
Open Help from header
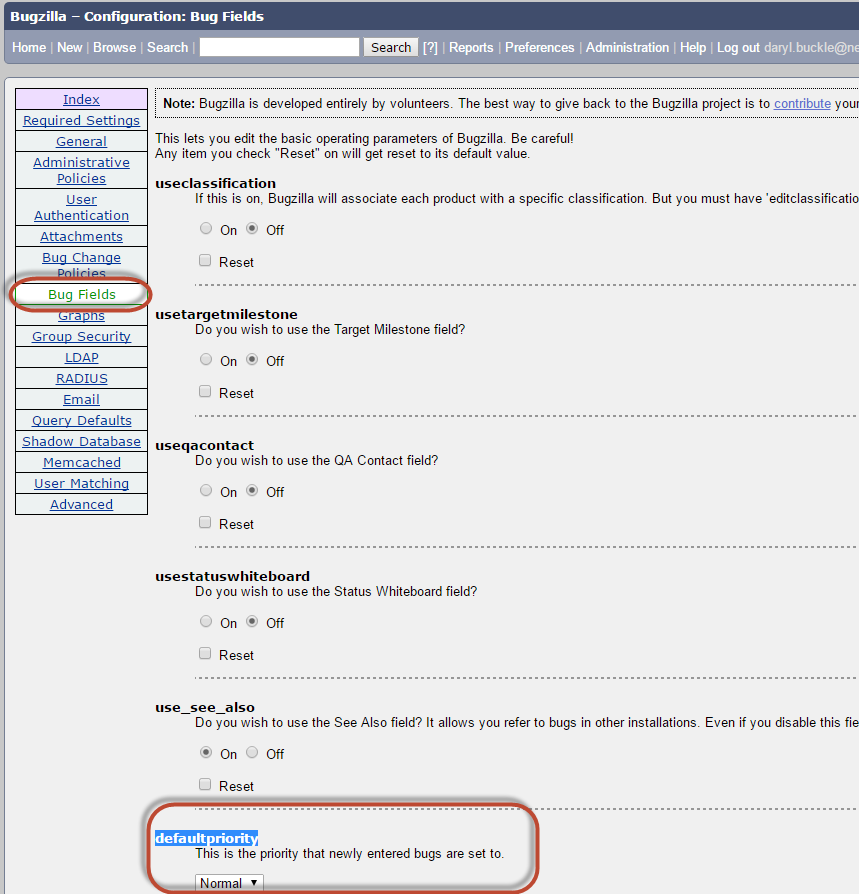tap(693, 47)
